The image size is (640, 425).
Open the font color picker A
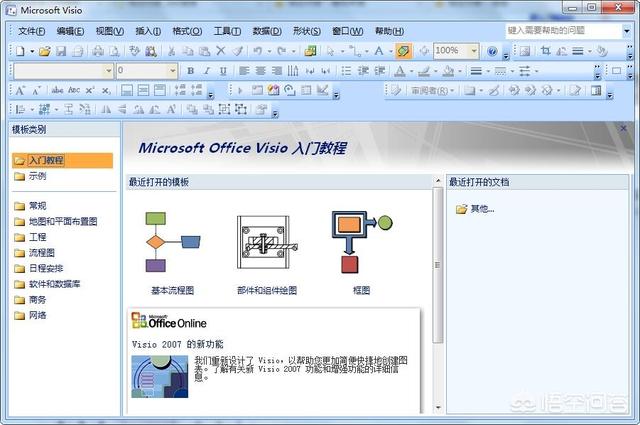(x=400, y=71)
